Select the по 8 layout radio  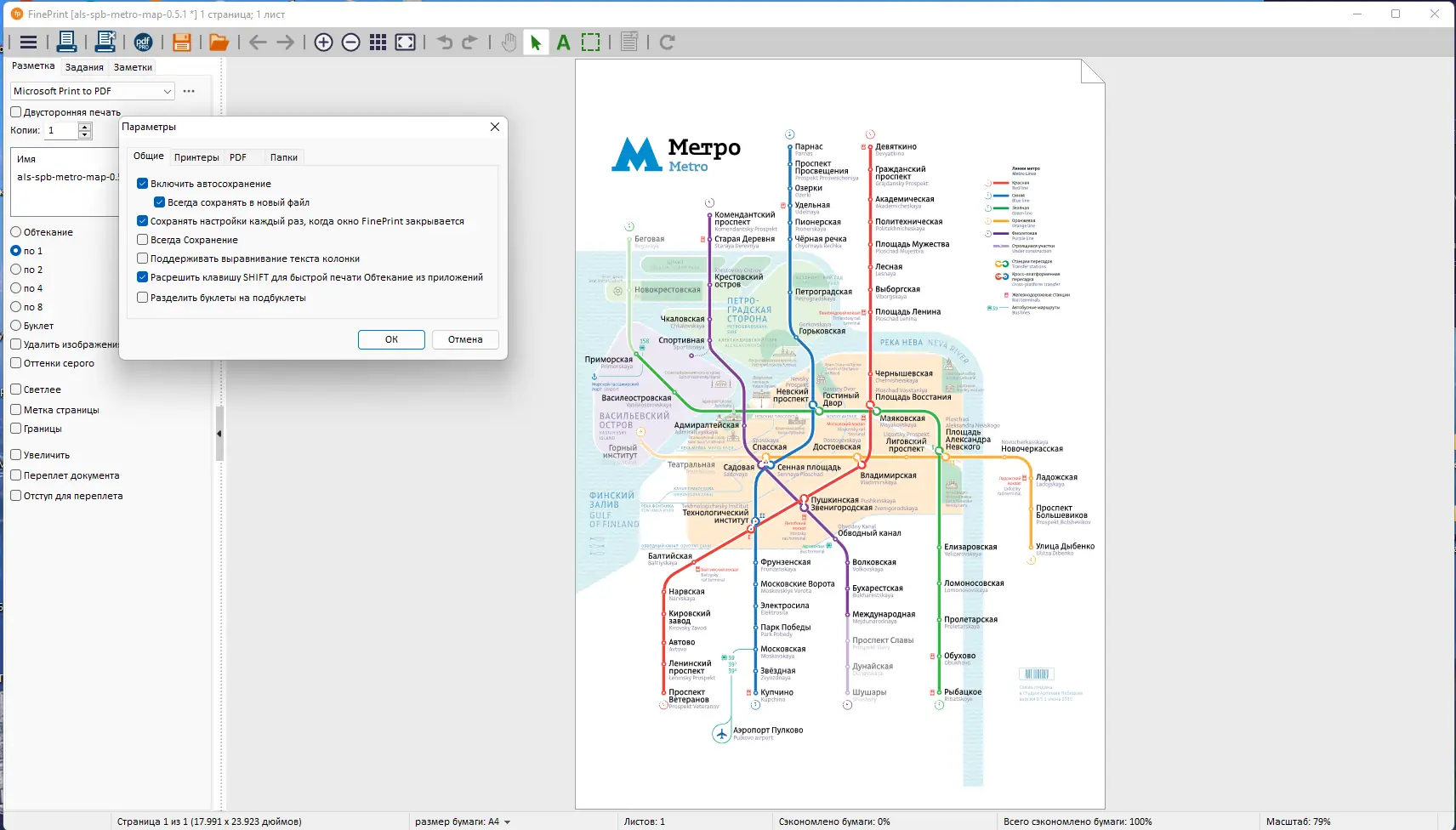(x=15, y=307)
